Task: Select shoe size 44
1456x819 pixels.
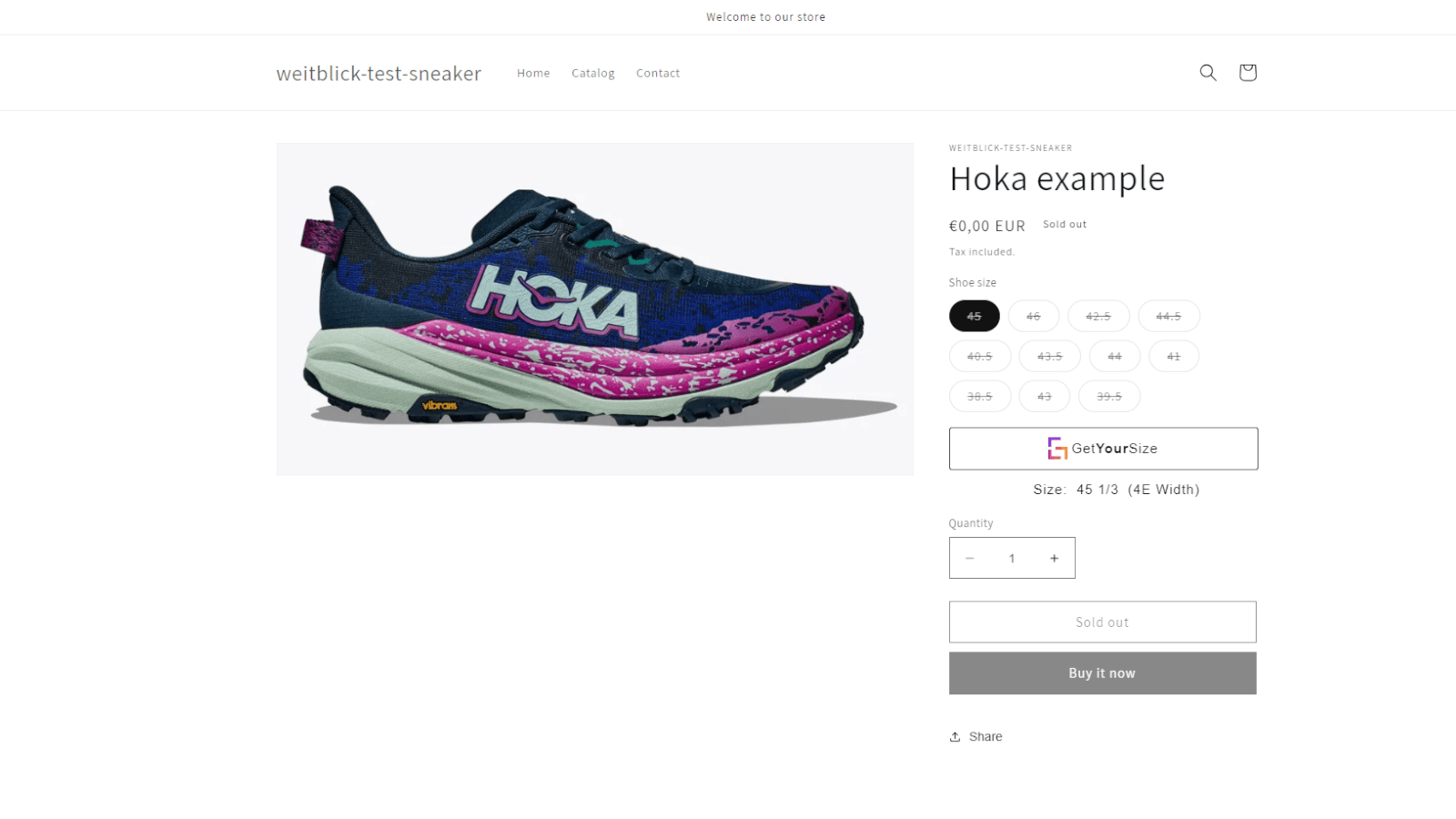Action: tap(1114, 356)
